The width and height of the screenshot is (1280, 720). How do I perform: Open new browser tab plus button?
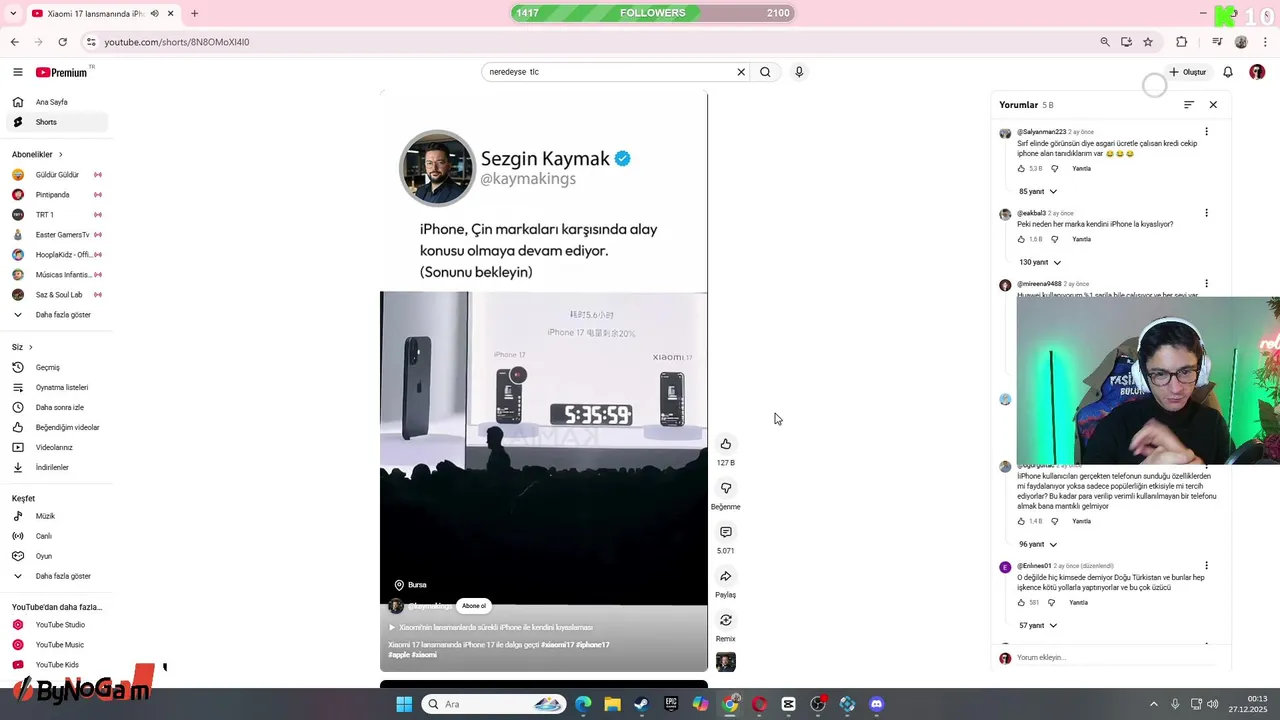pyautogui.click(x=194, y=14)
